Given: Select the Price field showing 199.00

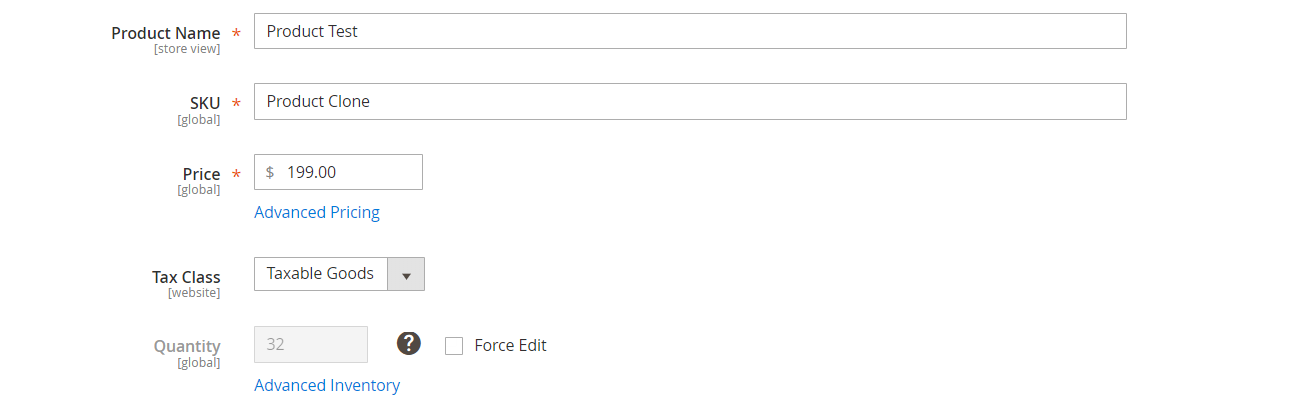Looking at the screenshot, I should click(338, 172).
